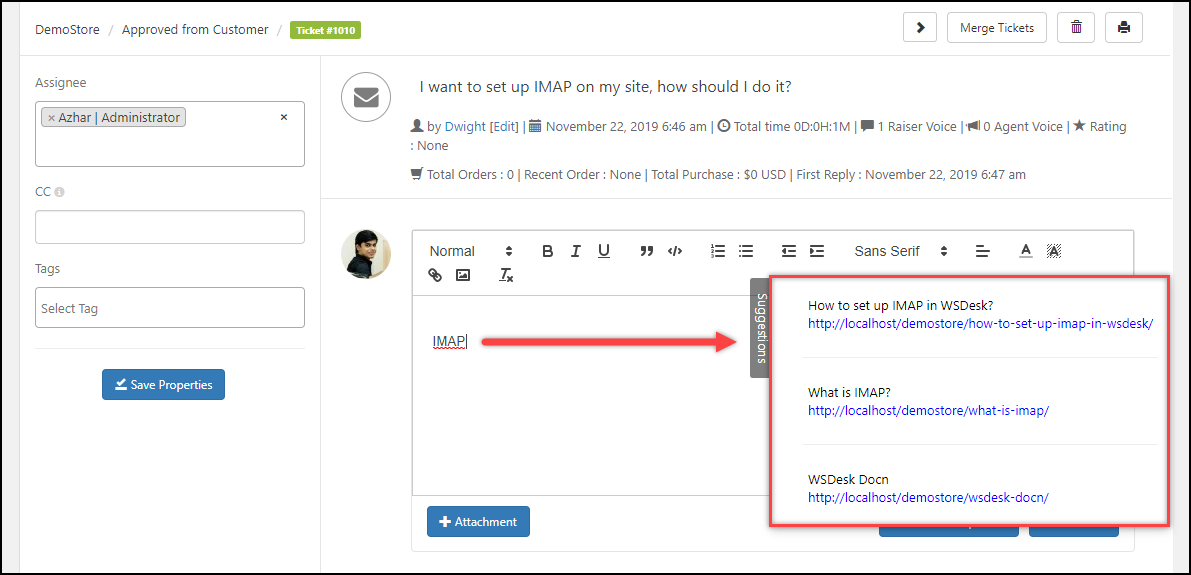Open the DemoStore breadcrumb

tap(68, 30)
